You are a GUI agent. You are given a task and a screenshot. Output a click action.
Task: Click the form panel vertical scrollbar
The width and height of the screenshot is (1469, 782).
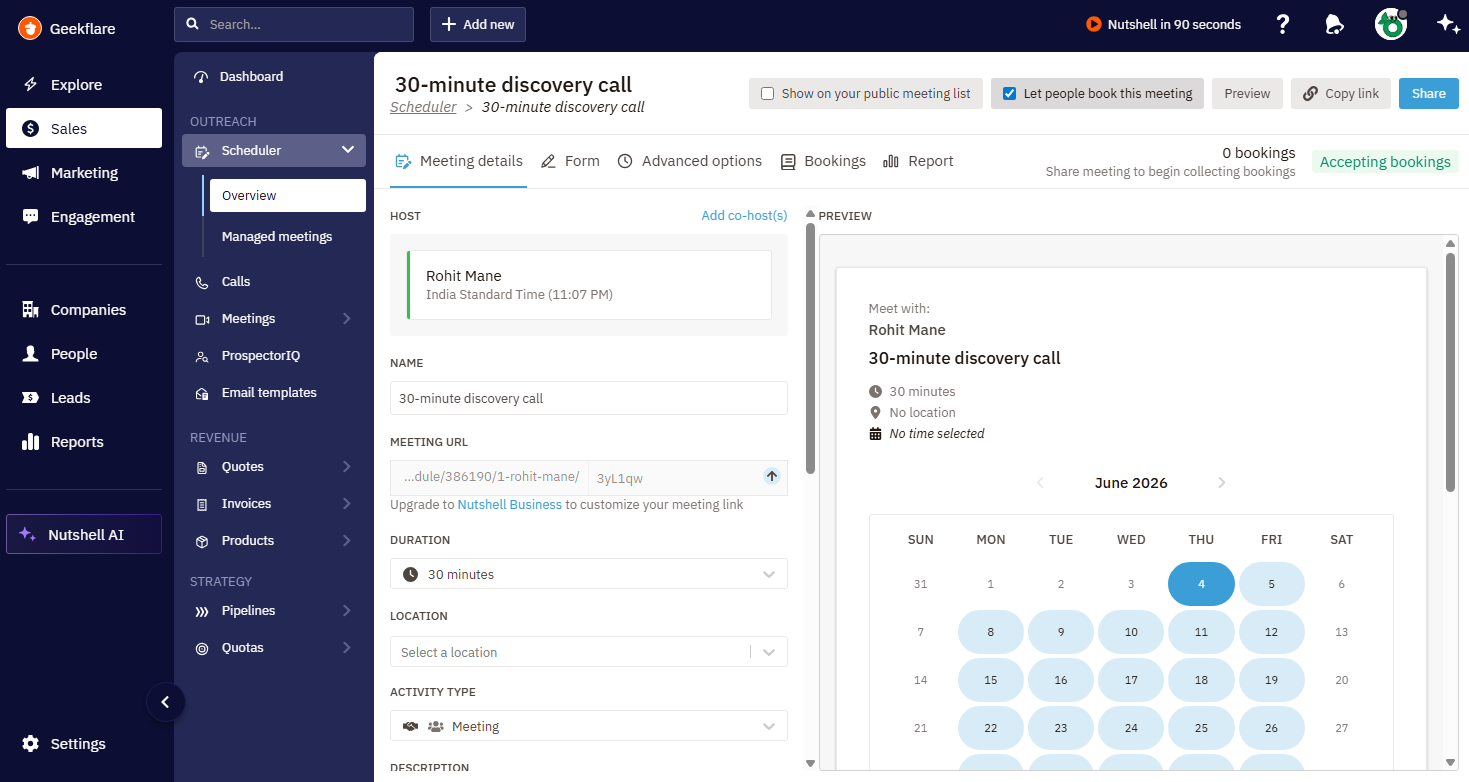pyautogui.click(x=810, y=348)
